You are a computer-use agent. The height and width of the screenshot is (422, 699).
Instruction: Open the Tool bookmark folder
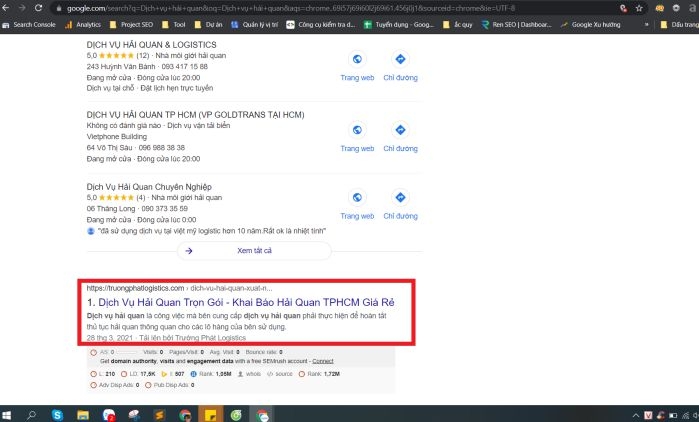174,25
